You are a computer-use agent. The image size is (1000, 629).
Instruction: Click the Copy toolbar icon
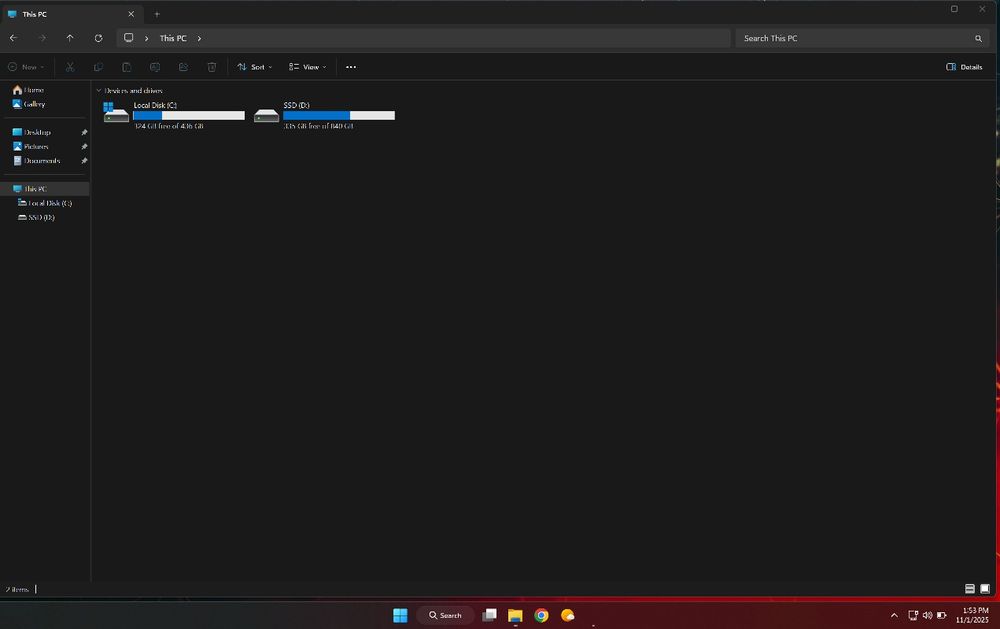[98, 67]
